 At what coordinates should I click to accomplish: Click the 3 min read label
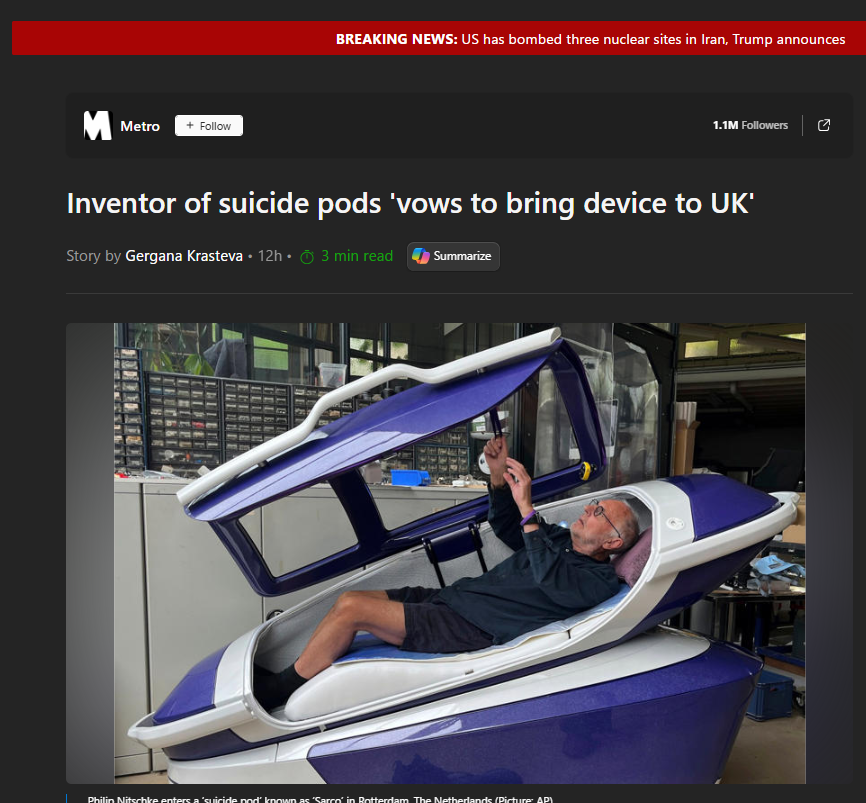click(x=357, y=256)
